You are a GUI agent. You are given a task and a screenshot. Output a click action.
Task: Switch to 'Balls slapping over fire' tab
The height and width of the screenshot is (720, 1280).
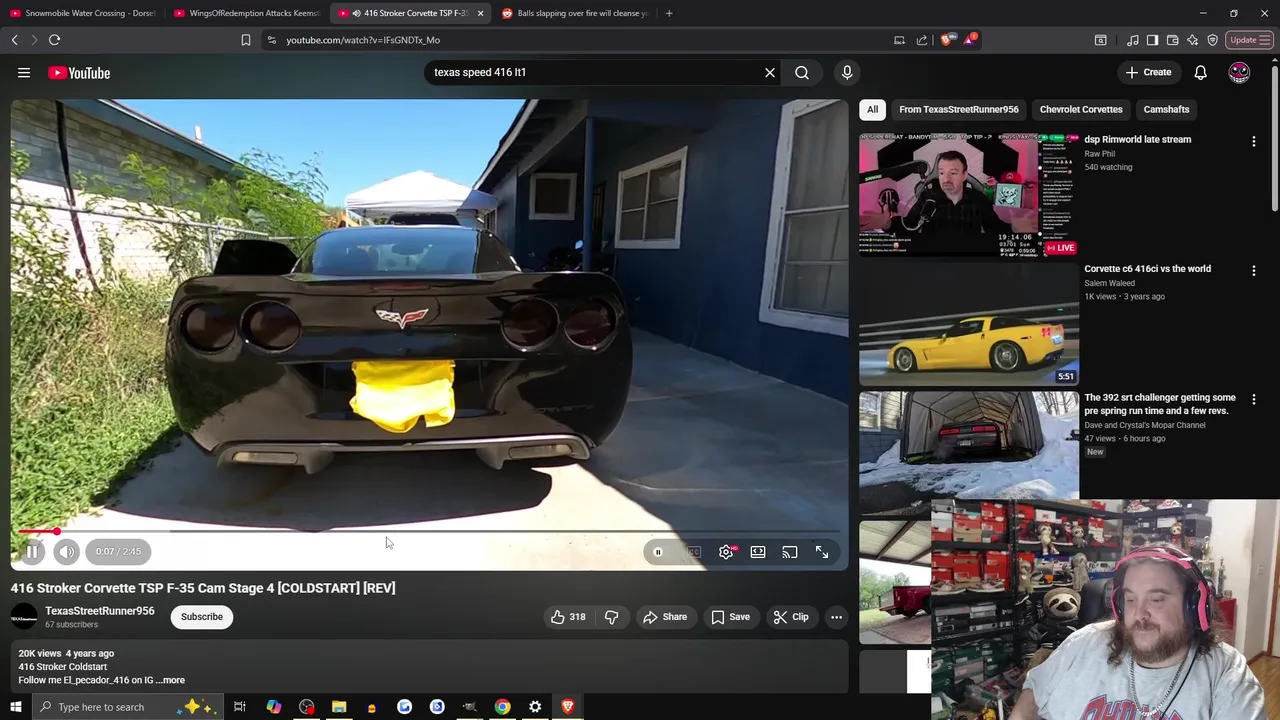[x=574, y=13]
